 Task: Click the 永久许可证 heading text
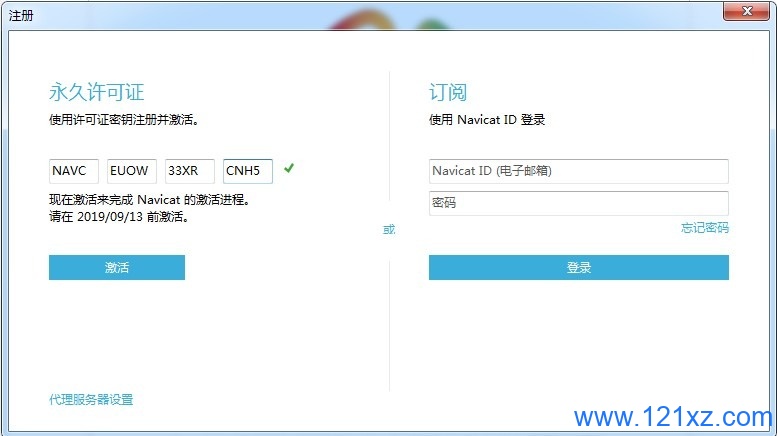coord(97,92)
